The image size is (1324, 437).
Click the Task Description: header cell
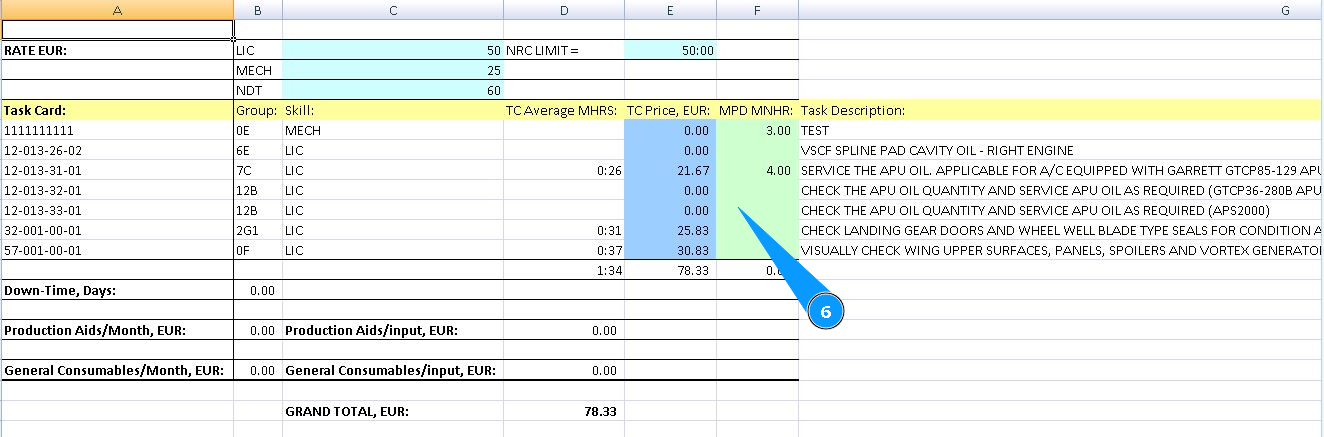pyautogui.click(x=1061, y=110)
